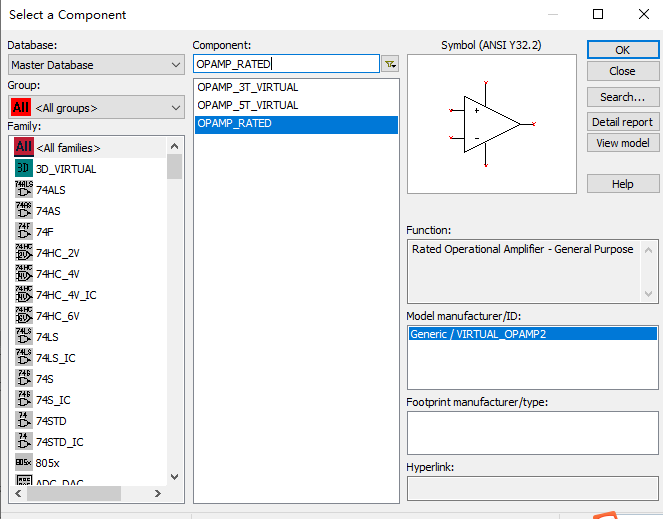Click Function box scroll down arrow
The width and height of the screenshot is (663, 519).
click(x=648, y=294)
